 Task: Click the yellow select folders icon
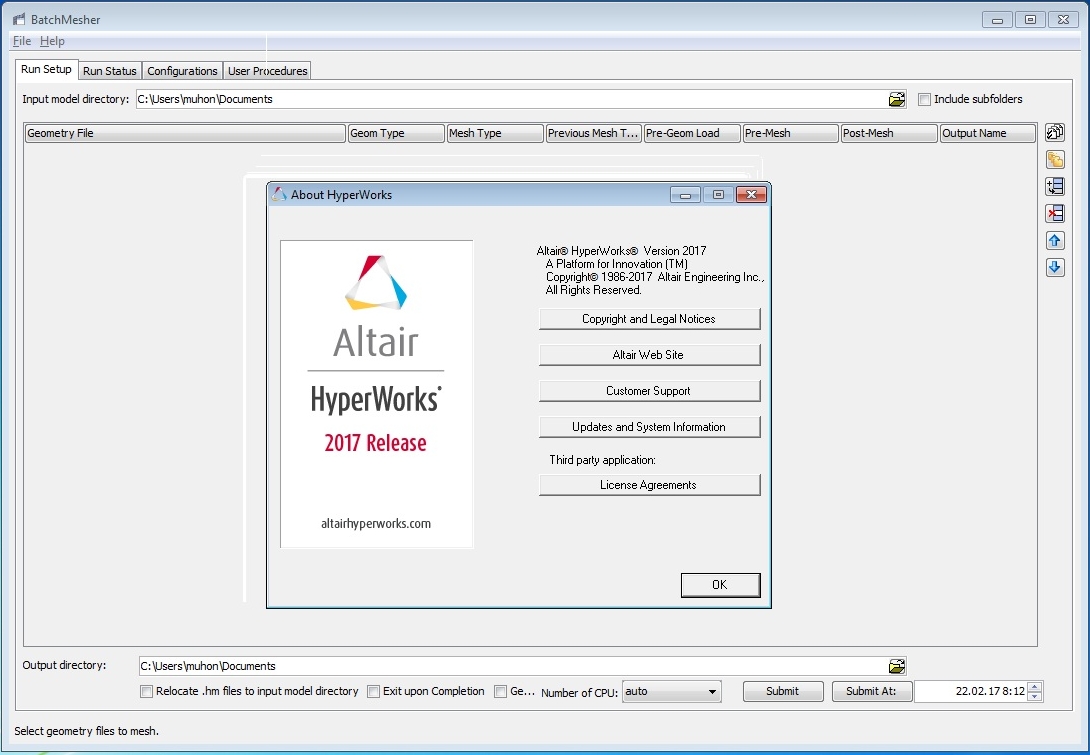click(x=1055, y=159)
